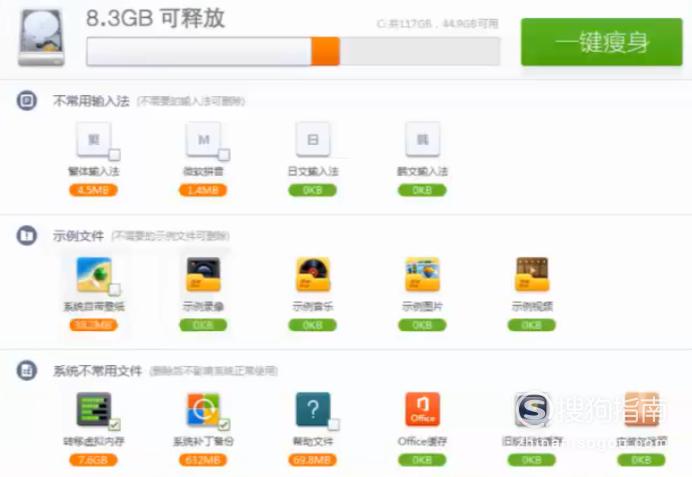Click the 示例视频 icon
Image resolution: width=692 pixels, height=477 pixels.
(531, 274)
